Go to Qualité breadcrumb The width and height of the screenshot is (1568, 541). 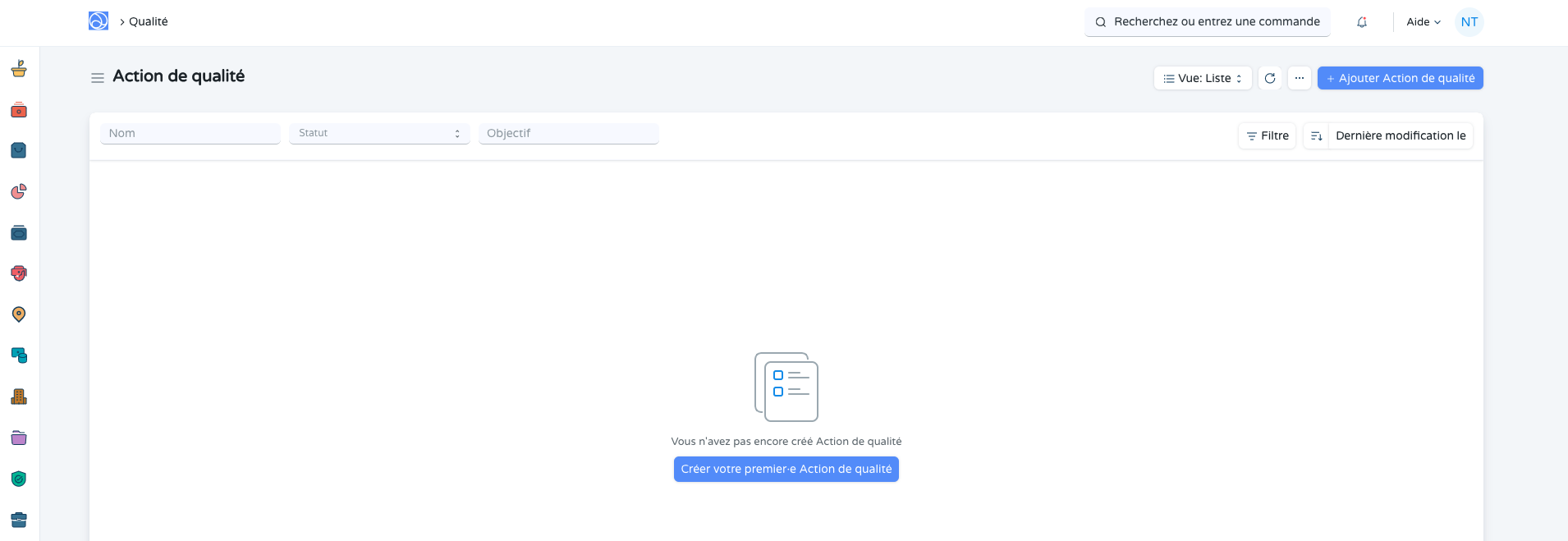148,21
